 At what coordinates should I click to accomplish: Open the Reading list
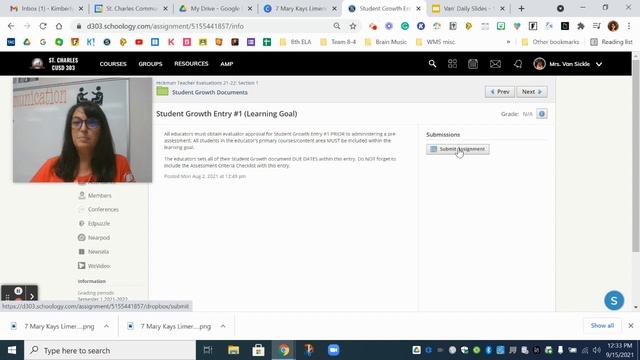(611, 42)
